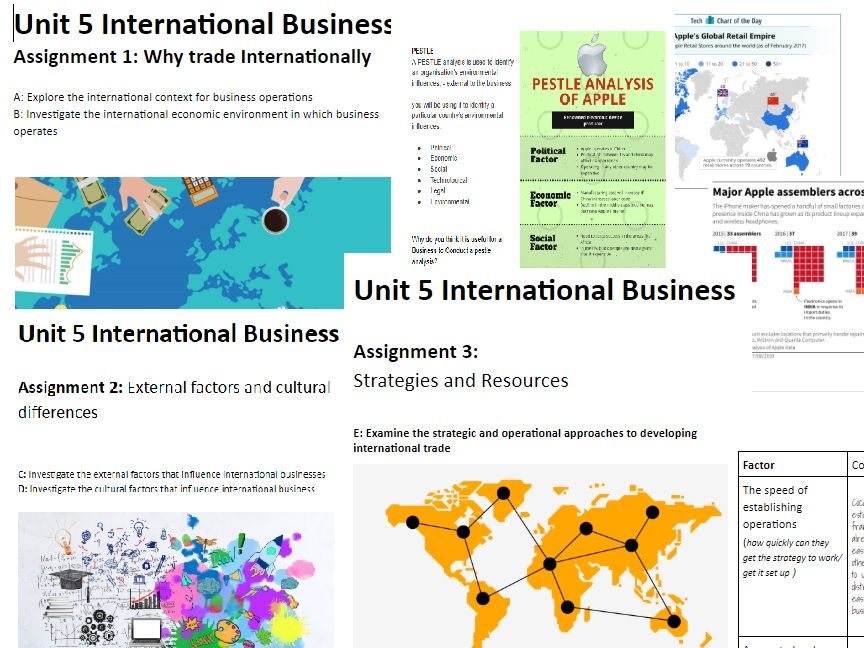Select the 'Social Factor' label in the infographic
864x648 pixels.
point(543,242)
